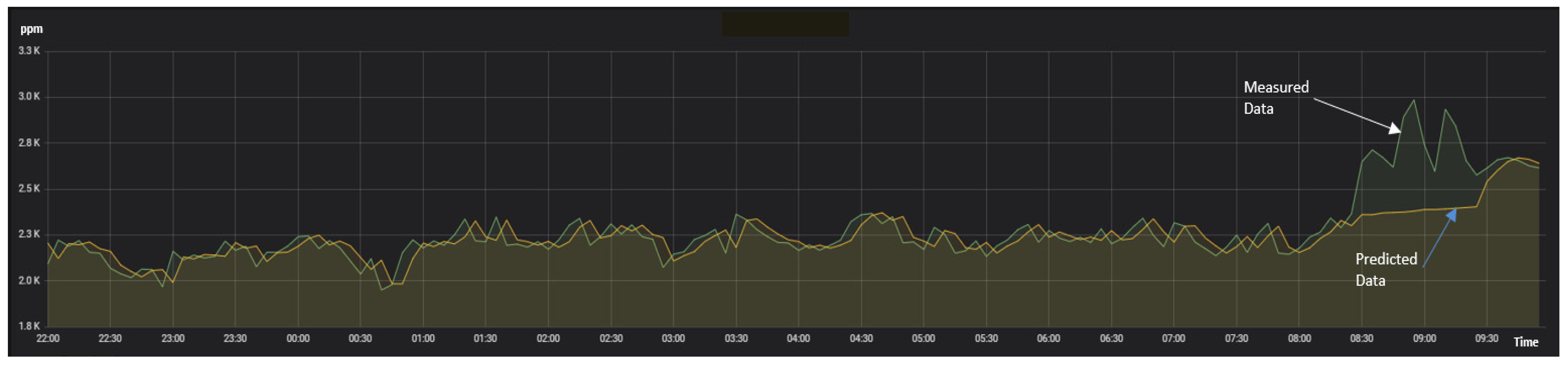Click the 2.5 K value on the y-axis

29,189
